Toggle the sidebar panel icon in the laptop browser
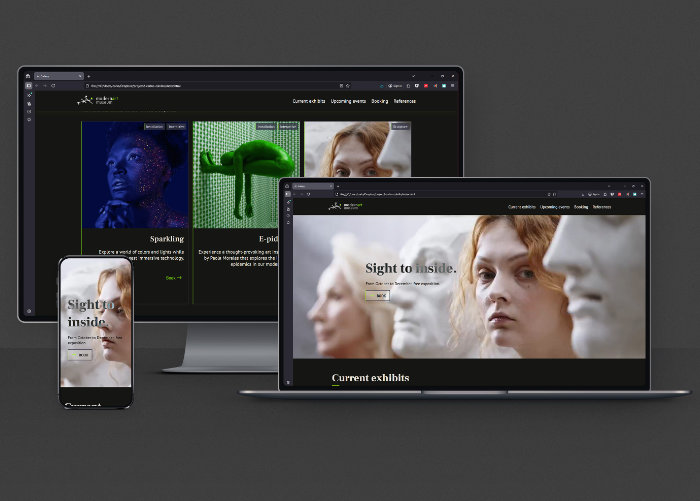This screenshot has width=700, height=501. tap(288, 194)
